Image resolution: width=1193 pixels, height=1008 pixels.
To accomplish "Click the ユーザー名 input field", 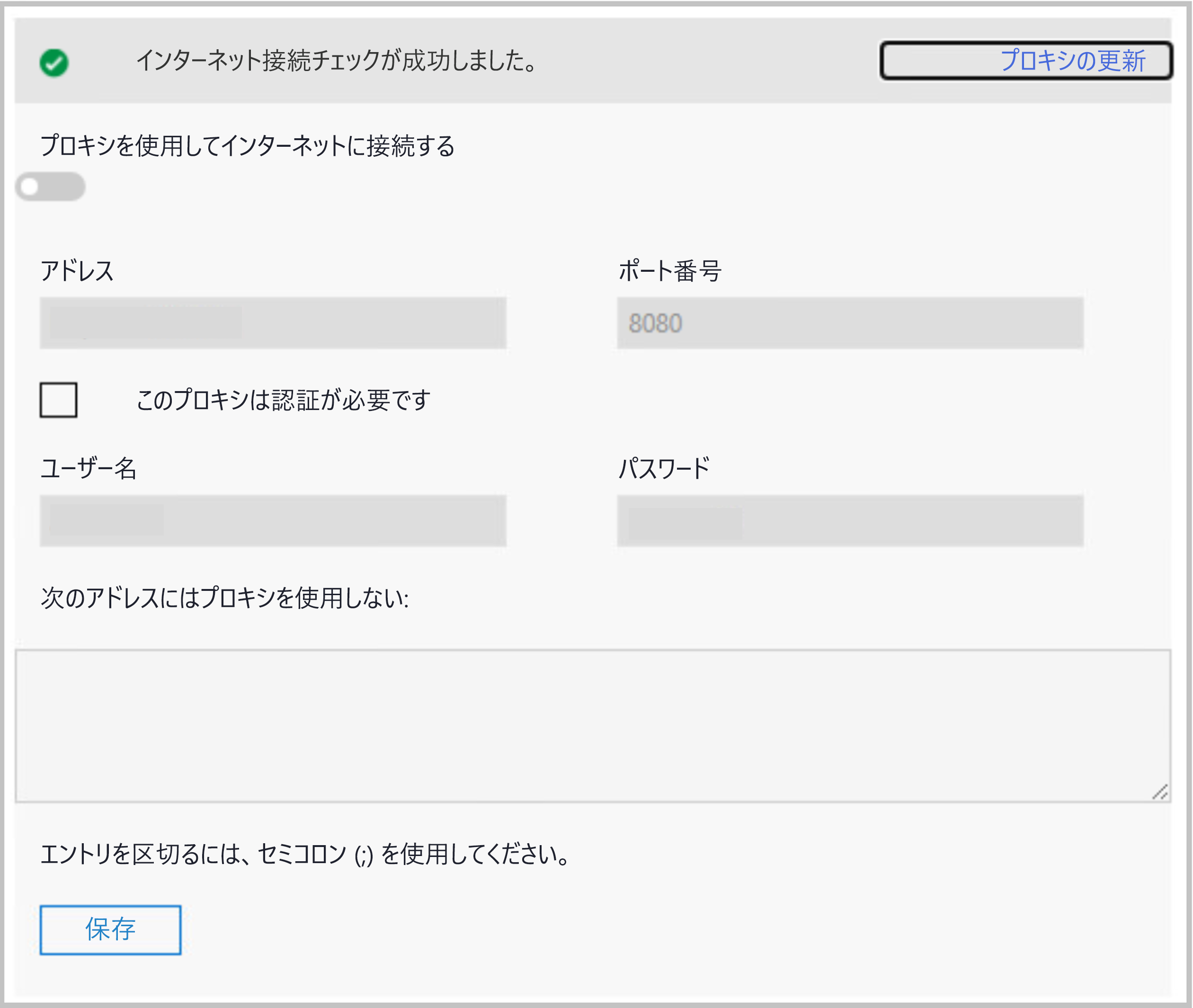I will pos(273,521).
